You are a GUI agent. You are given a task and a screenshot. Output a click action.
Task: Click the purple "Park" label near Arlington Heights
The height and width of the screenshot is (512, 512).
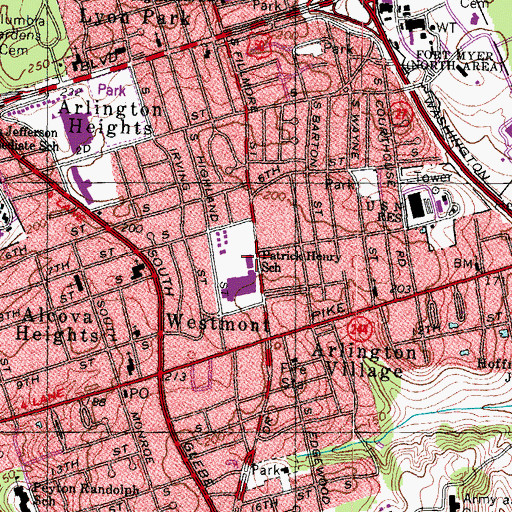[x=112, y=90]
